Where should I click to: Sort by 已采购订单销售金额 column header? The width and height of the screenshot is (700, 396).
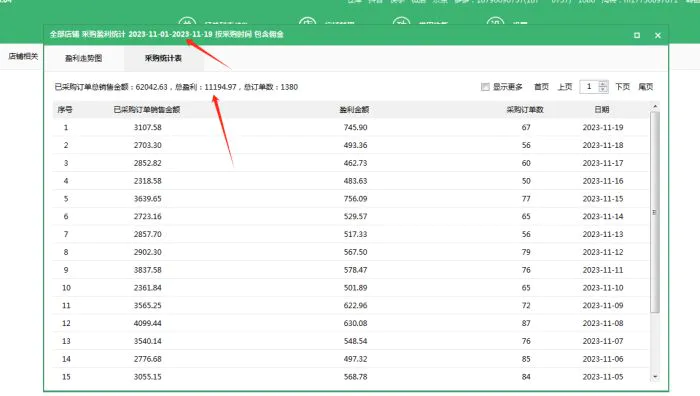pos(147,109)
